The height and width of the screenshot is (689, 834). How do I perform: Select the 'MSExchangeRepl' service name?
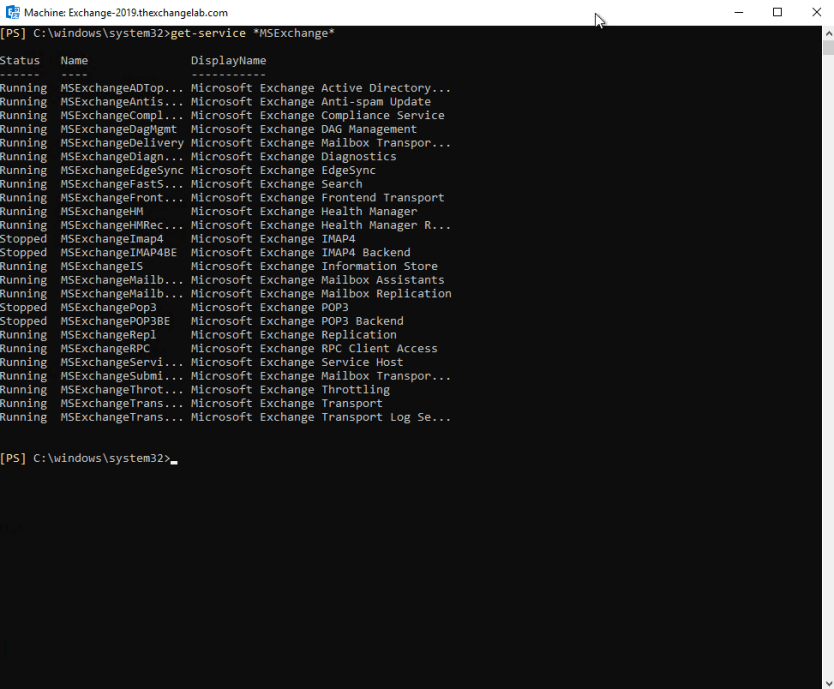pyautogui.click(x=109, y=335)
